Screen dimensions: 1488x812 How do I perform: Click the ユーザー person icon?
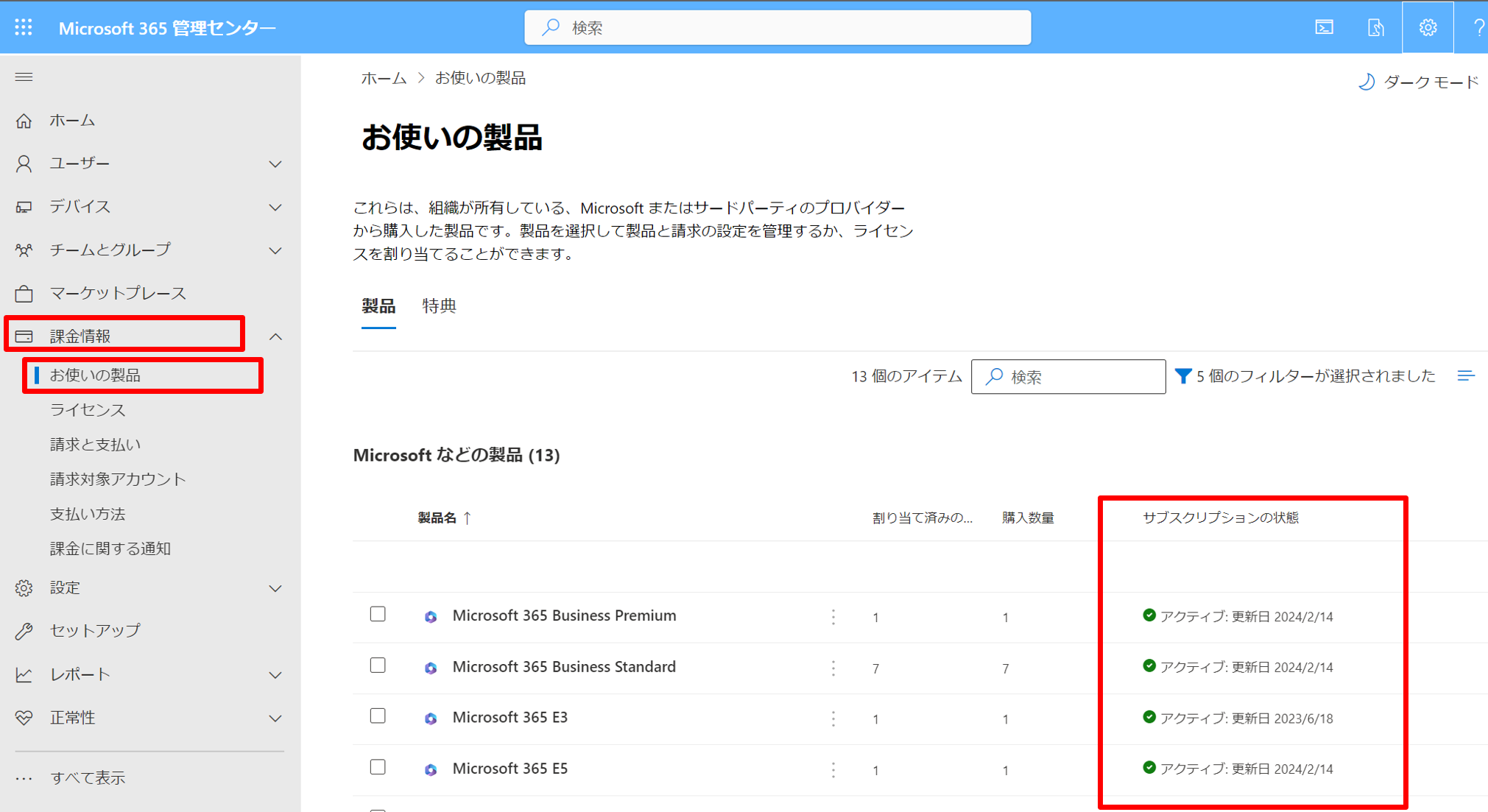tap(24, 163)
